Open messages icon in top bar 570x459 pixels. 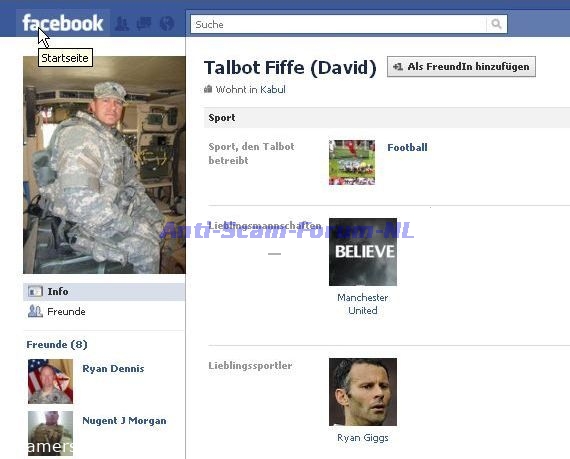(144, 23)
